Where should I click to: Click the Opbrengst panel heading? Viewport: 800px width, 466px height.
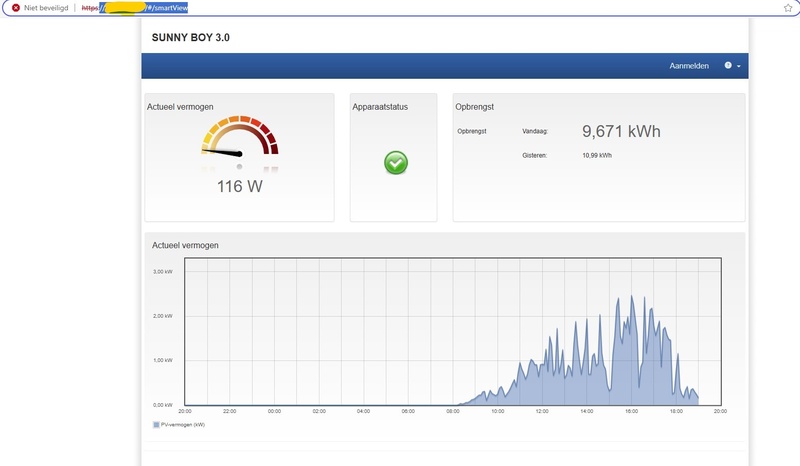click(474, 107)
